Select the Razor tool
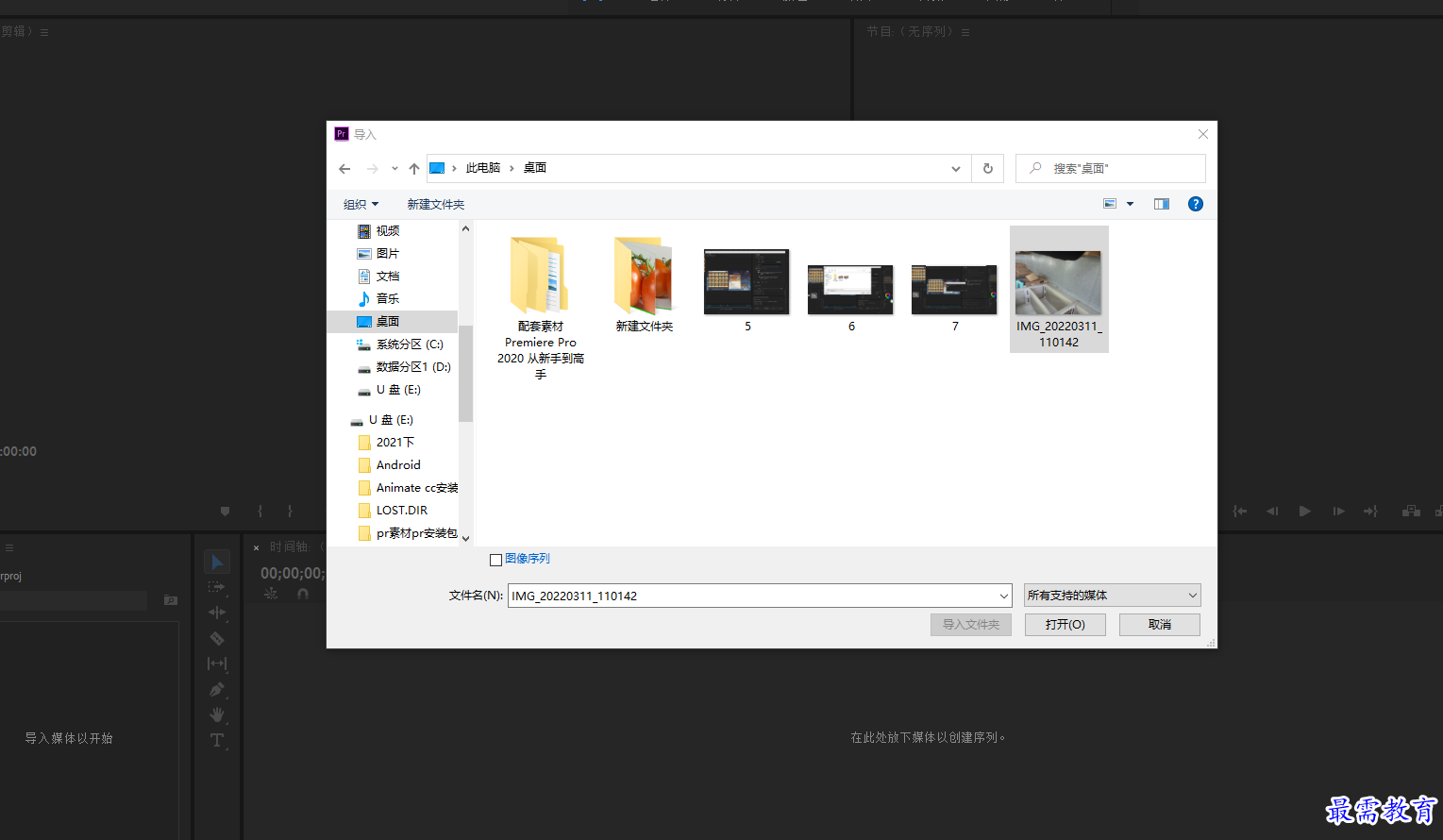This screenshot has height=840, width=1443. pos(217,638)
